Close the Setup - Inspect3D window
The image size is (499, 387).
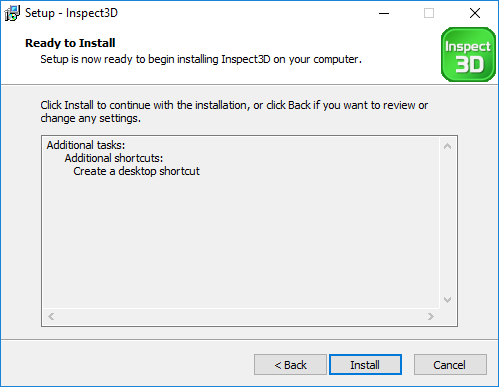475,13
